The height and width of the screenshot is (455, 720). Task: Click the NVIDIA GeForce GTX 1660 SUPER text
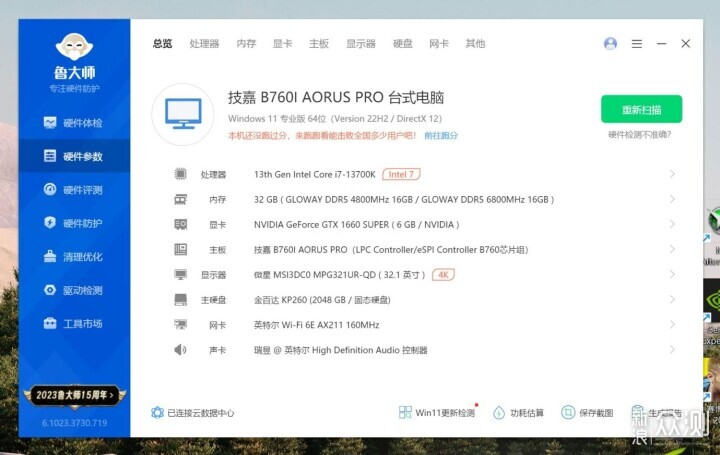click(356, 225)
